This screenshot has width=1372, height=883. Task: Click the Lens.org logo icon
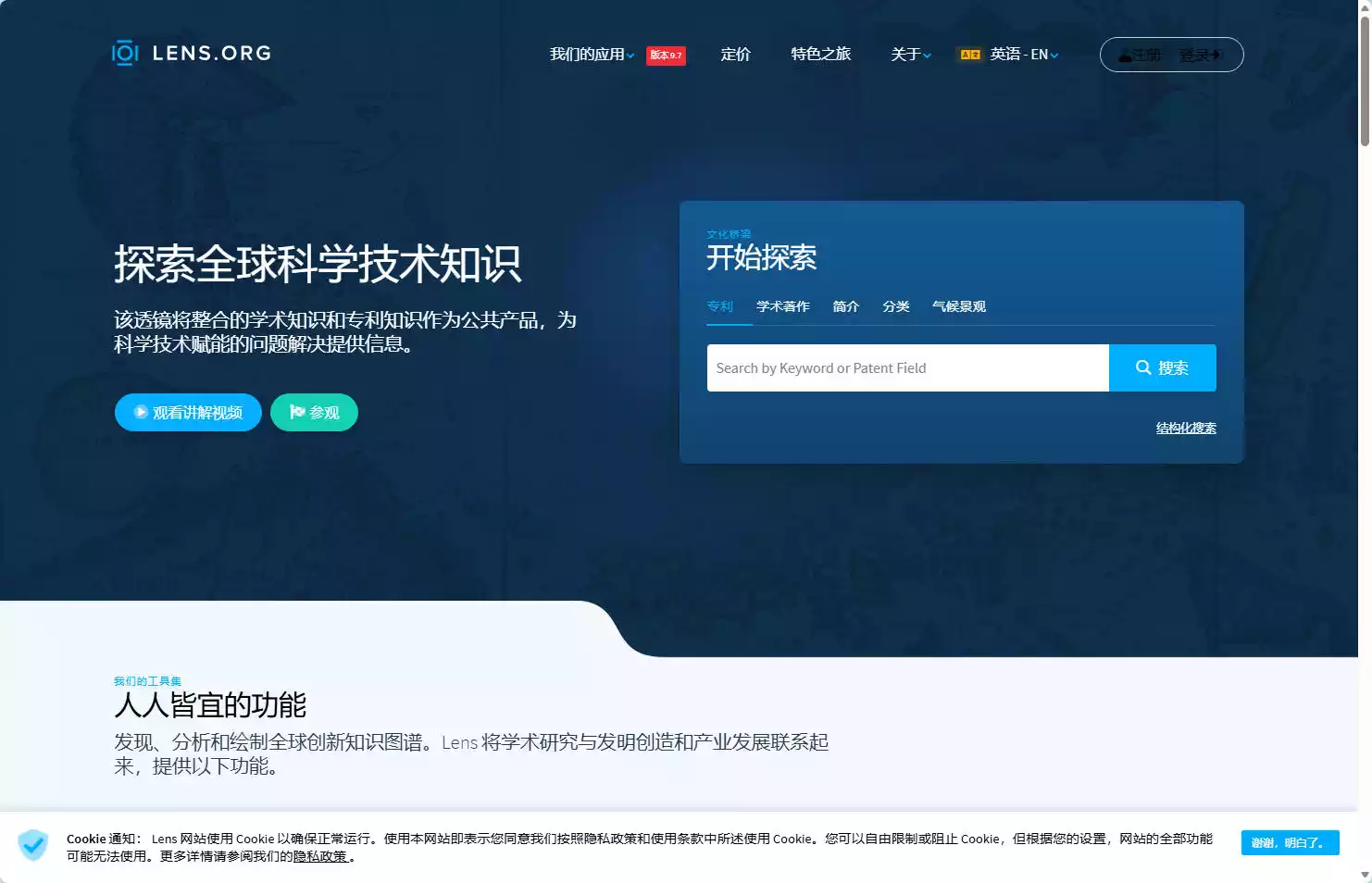coord(125,53)
